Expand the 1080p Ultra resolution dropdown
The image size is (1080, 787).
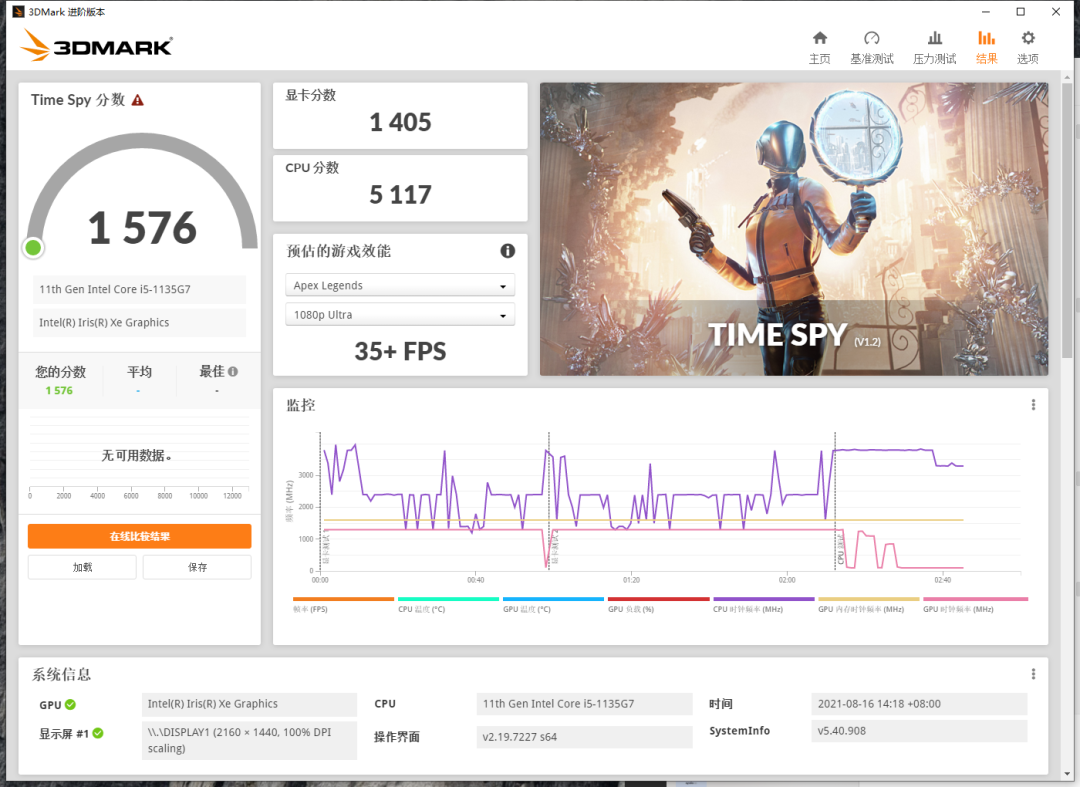[400, 315]
